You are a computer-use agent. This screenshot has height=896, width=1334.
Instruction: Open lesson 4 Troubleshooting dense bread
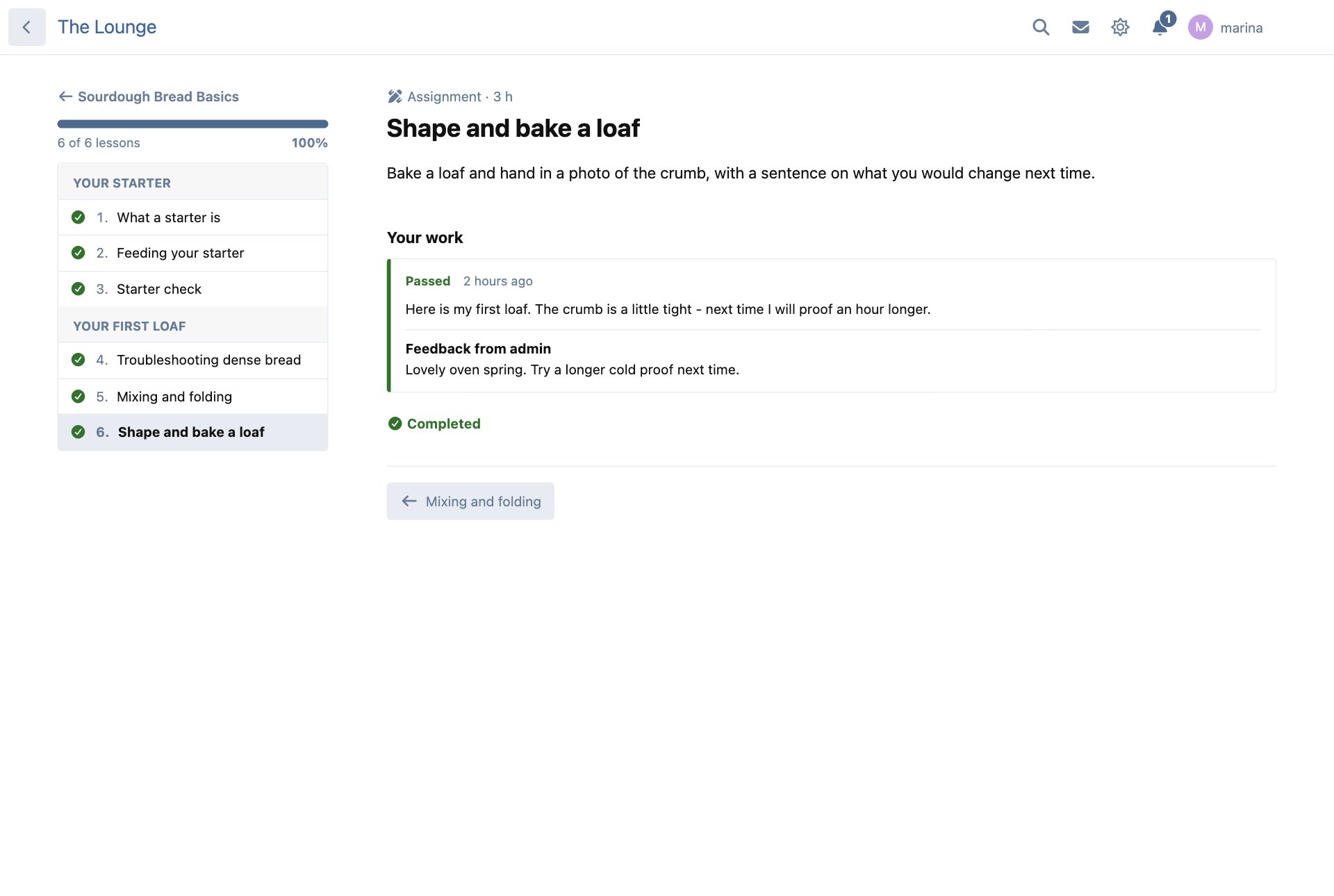(192, 360)
